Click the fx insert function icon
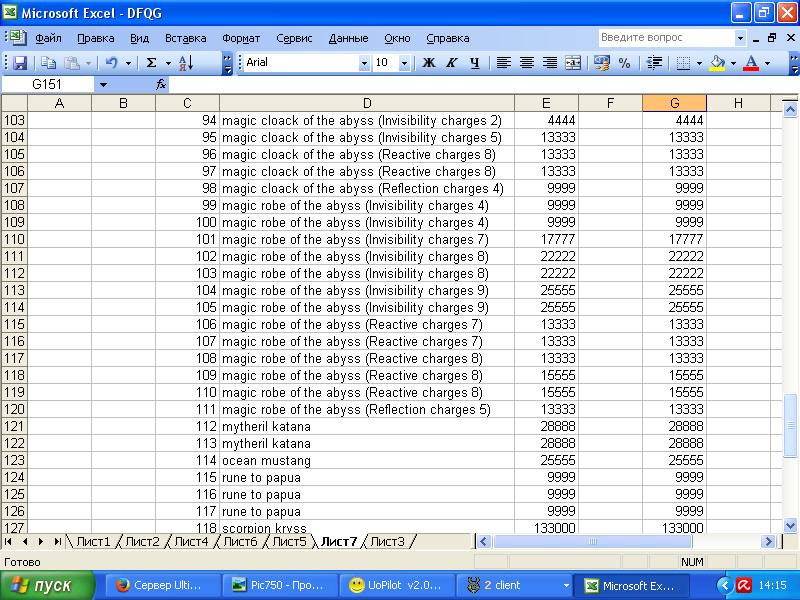The image size is (800, 600). pos(161,84)
